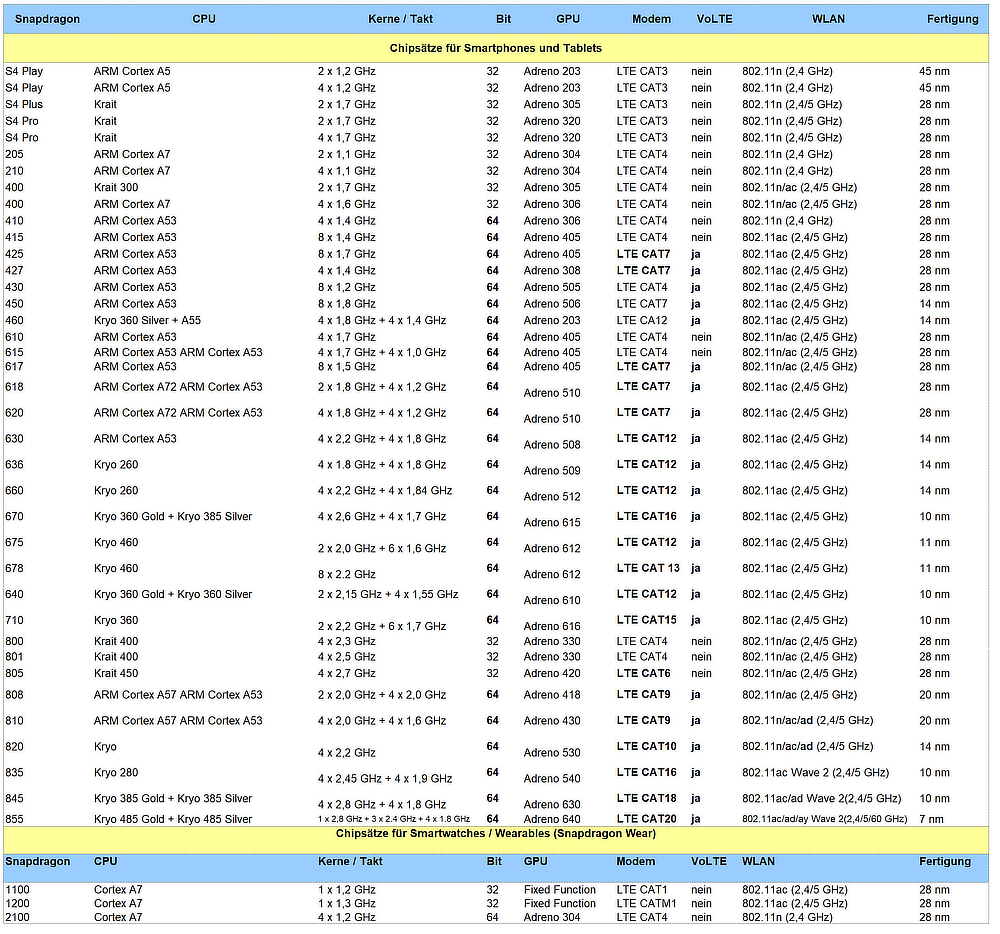Select the Snapdragon '620' row label
This screenshot has height=934, width=1000.
14,413
